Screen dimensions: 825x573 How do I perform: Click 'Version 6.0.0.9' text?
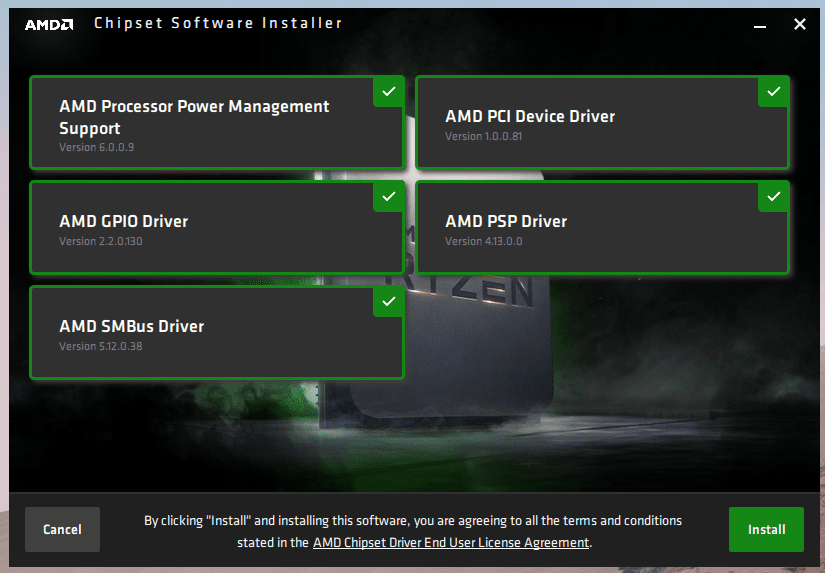(x=96, y=147)
